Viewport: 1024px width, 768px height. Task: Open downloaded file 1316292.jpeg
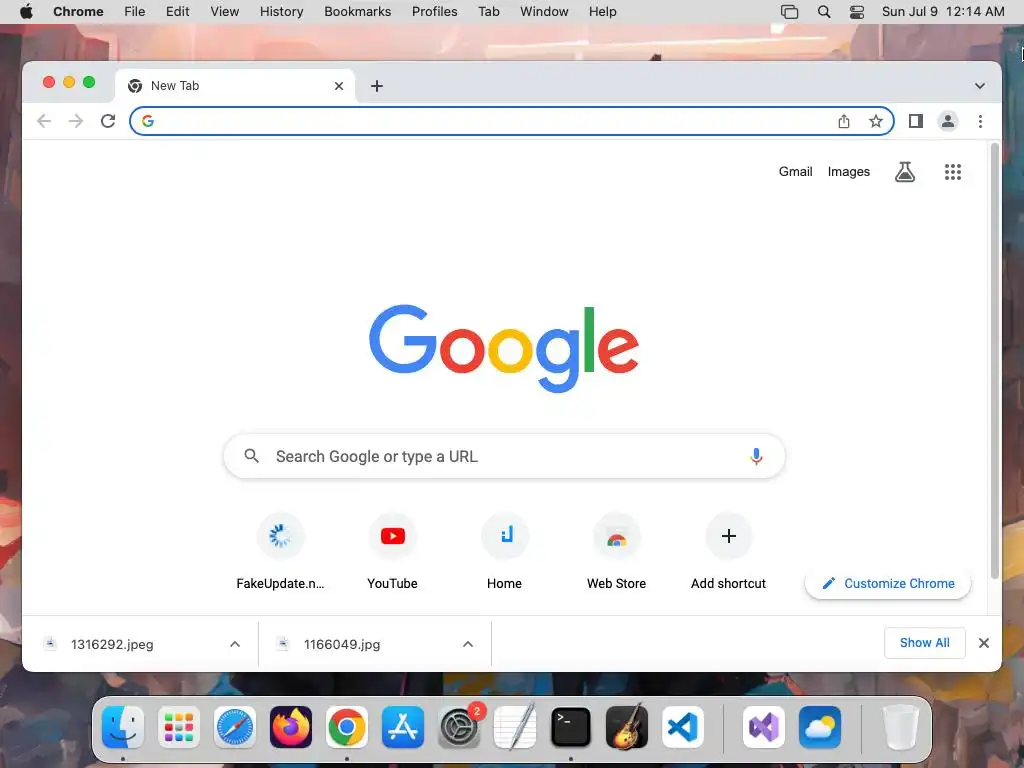112,644
